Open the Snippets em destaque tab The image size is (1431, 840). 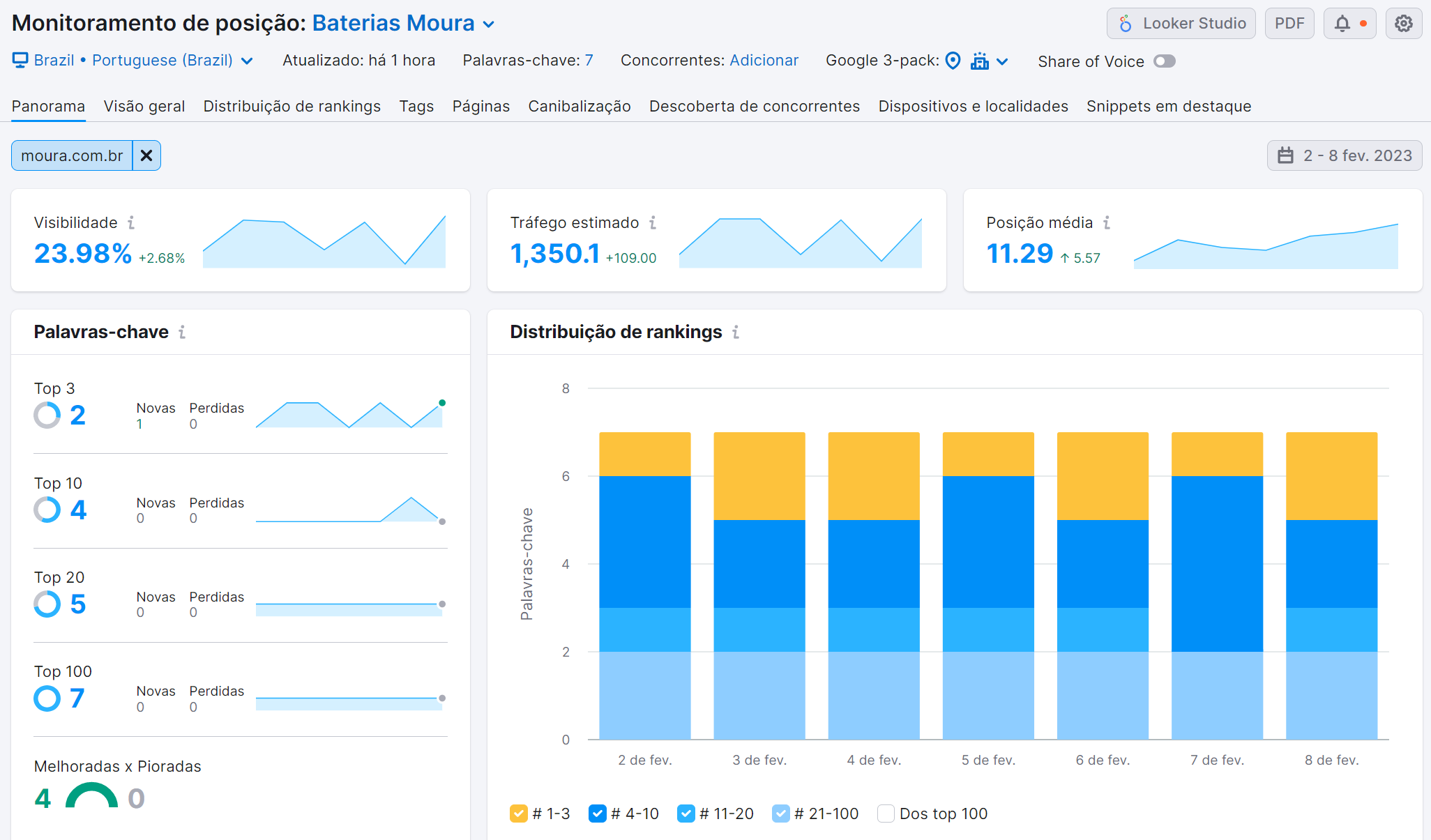click(x=1169, y=106)
